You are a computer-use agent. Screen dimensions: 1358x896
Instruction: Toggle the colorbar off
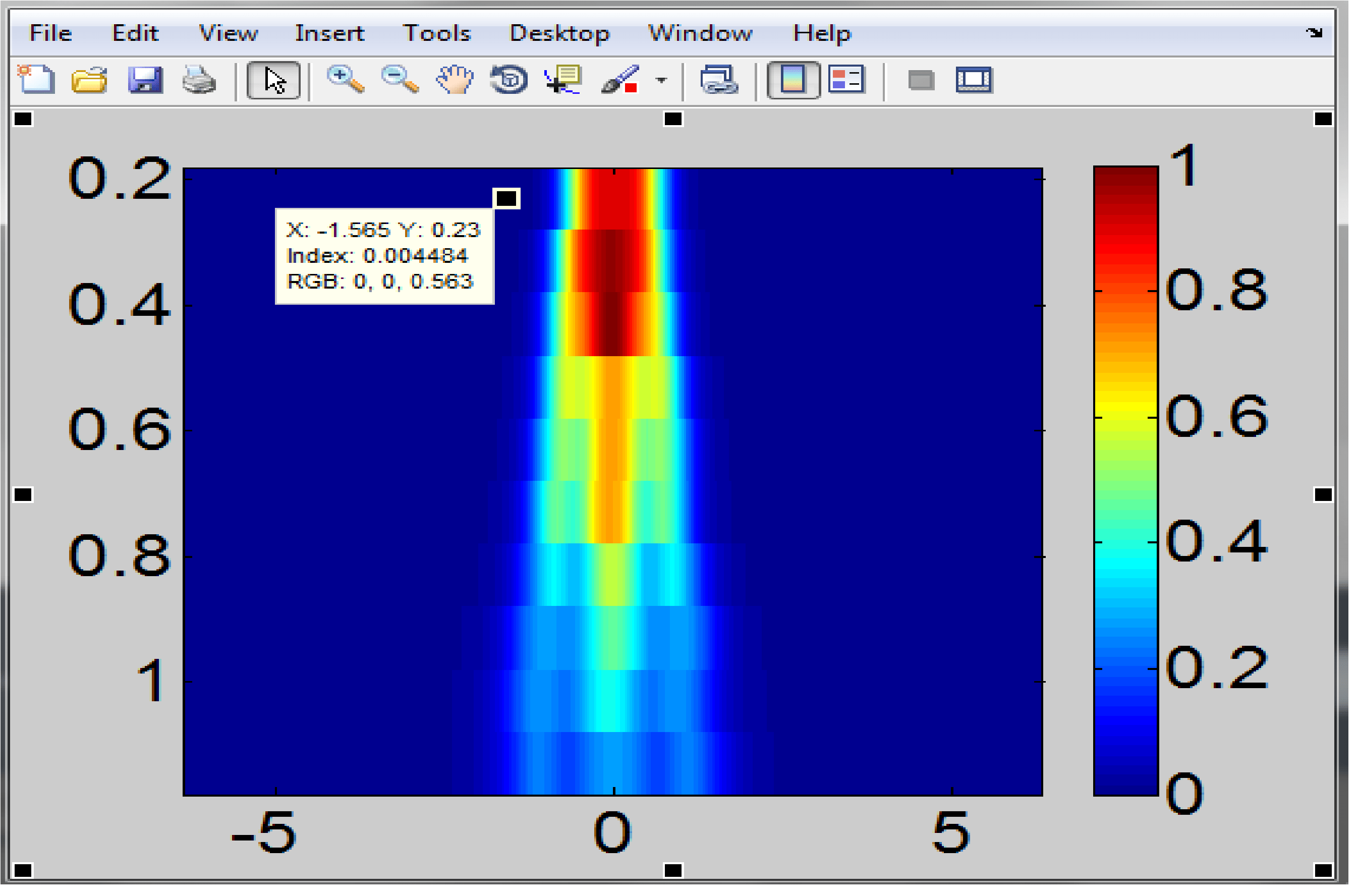tap(794, 80)
